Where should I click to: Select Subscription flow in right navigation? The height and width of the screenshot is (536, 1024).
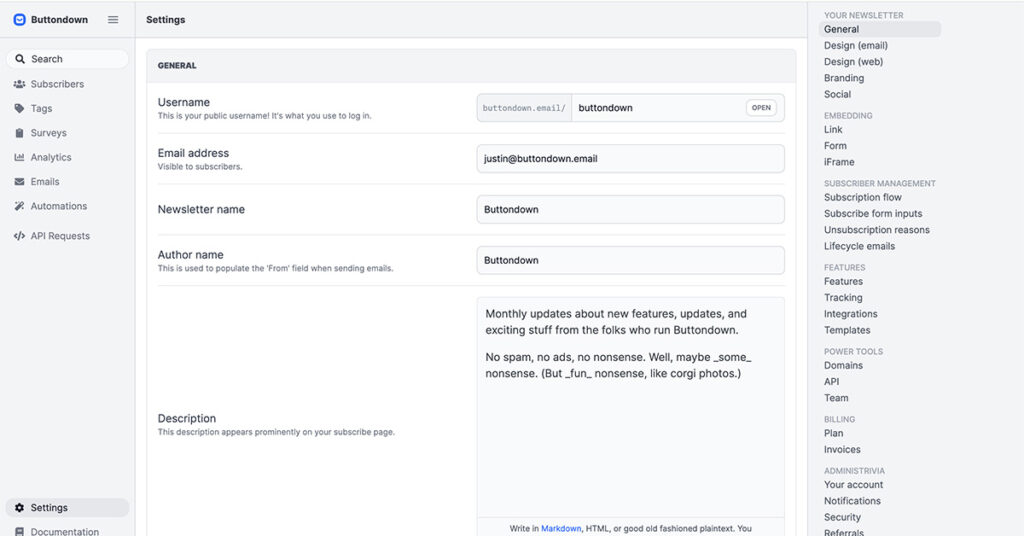862,198
